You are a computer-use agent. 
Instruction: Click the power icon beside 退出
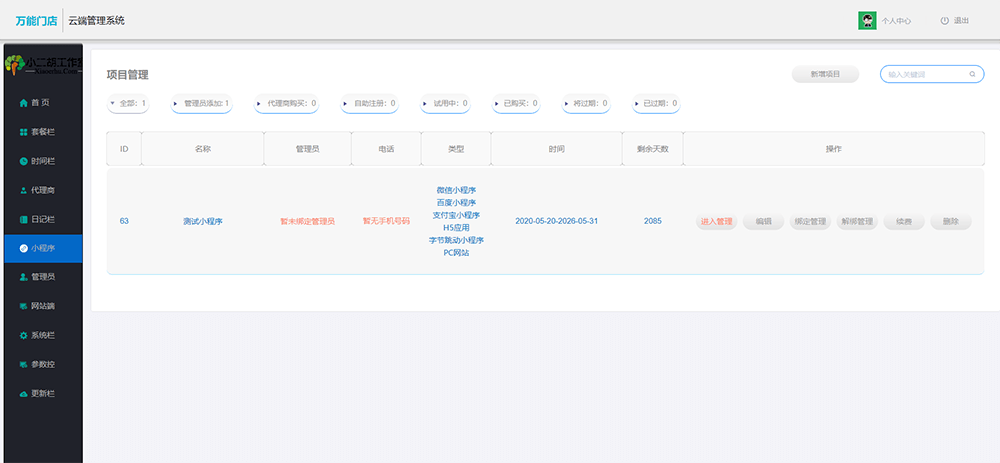[x=945, y=20]
